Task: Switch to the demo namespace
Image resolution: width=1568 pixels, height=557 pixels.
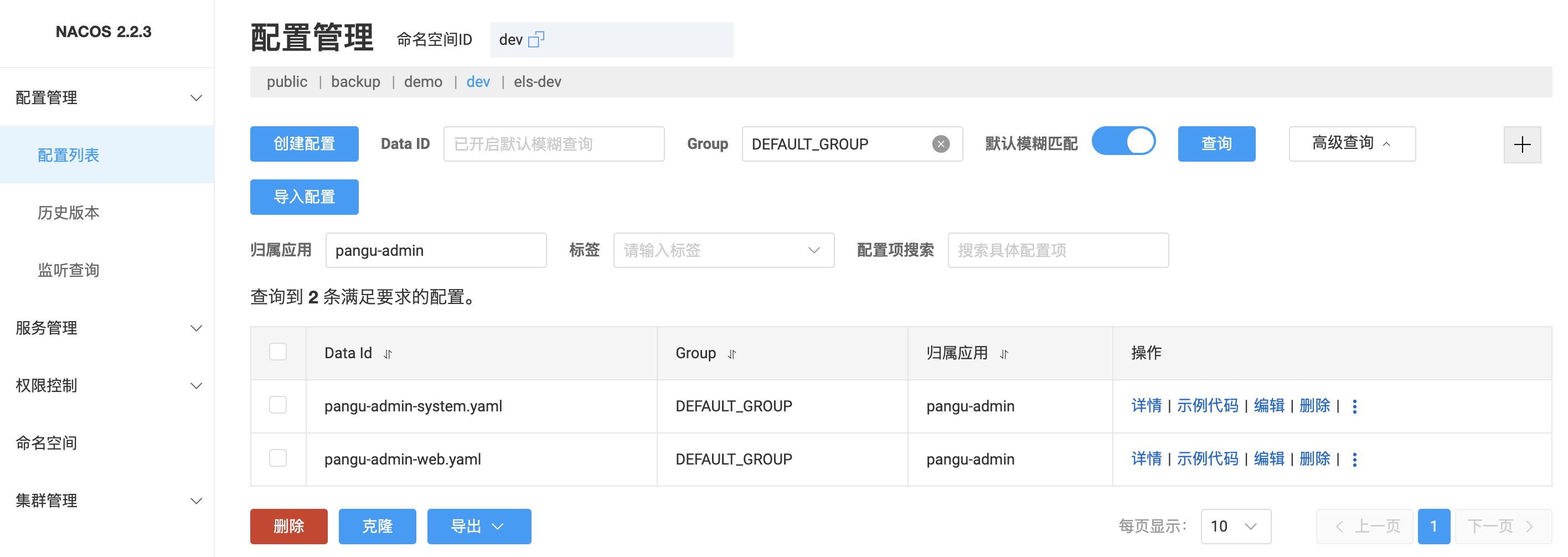Action: 423,81
